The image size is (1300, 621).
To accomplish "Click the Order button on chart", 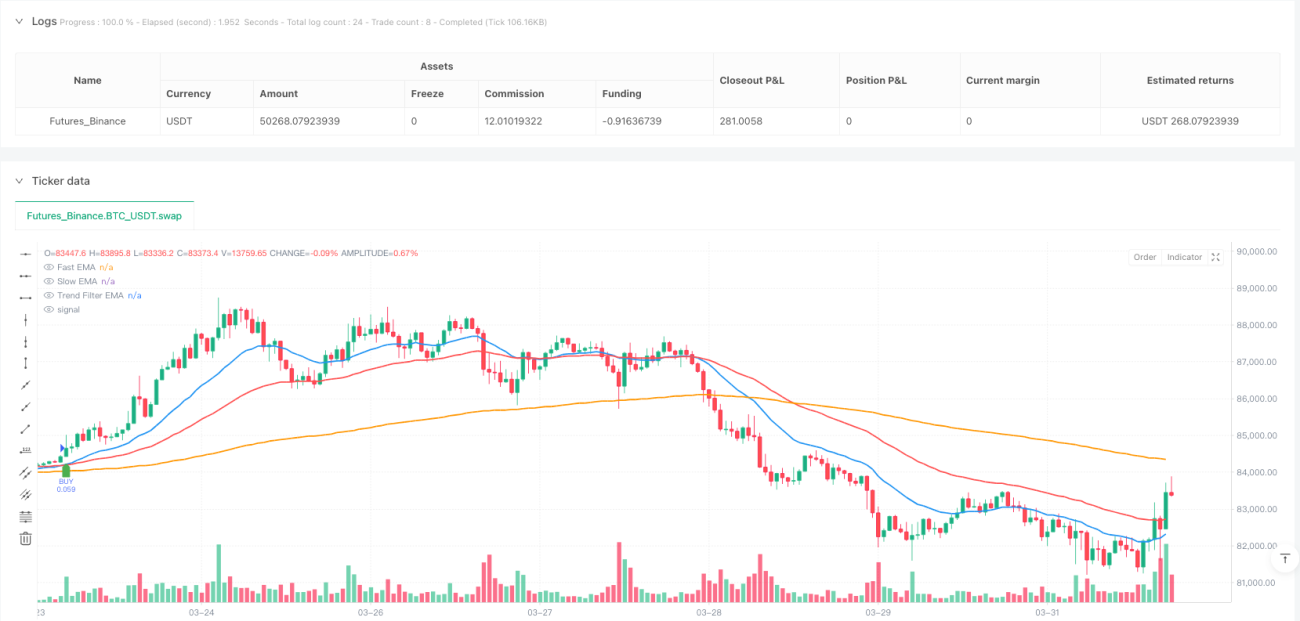I will pos(1144,257).
